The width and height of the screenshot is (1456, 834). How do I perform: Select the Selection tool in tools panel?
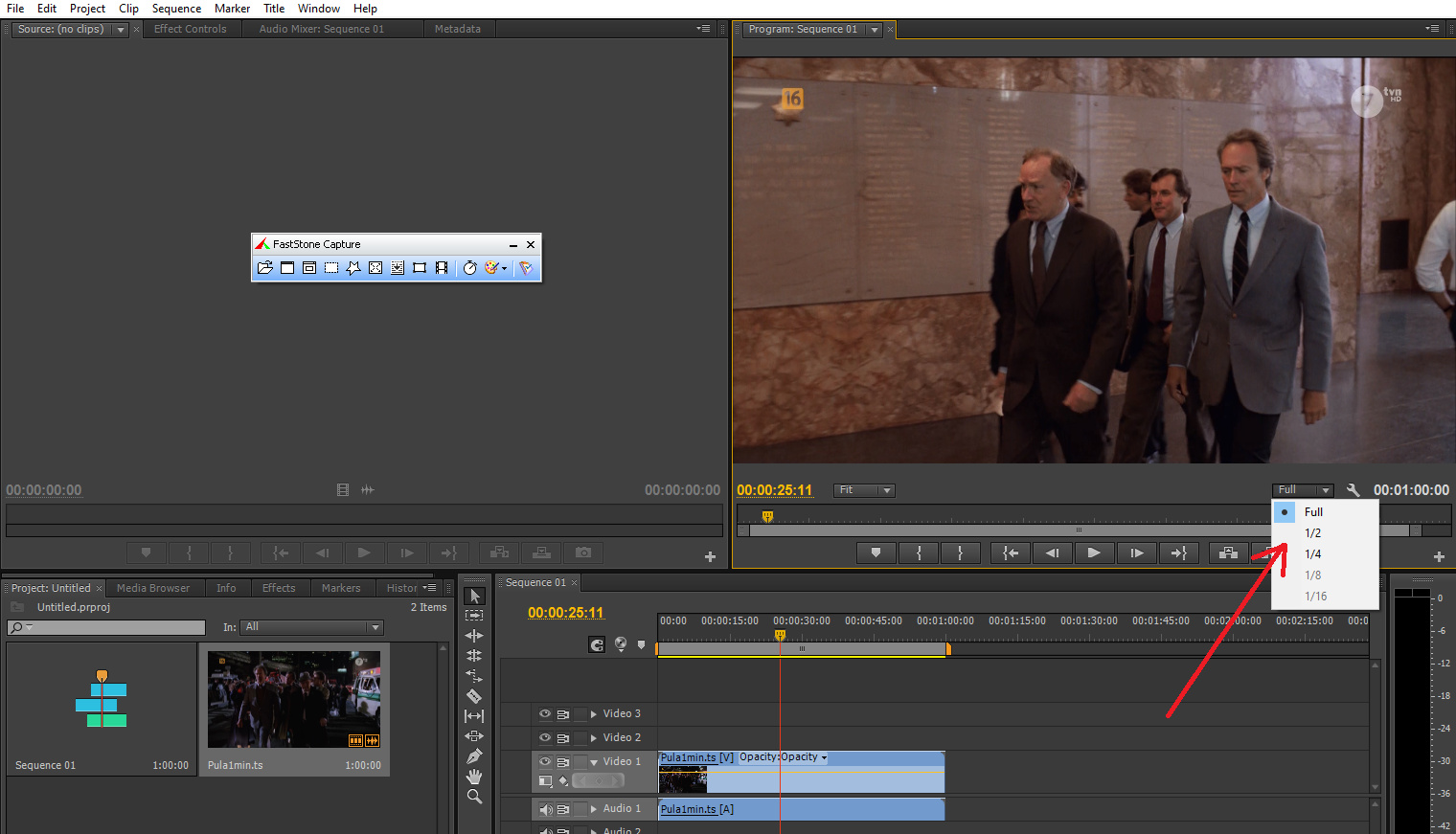[474, 596]
